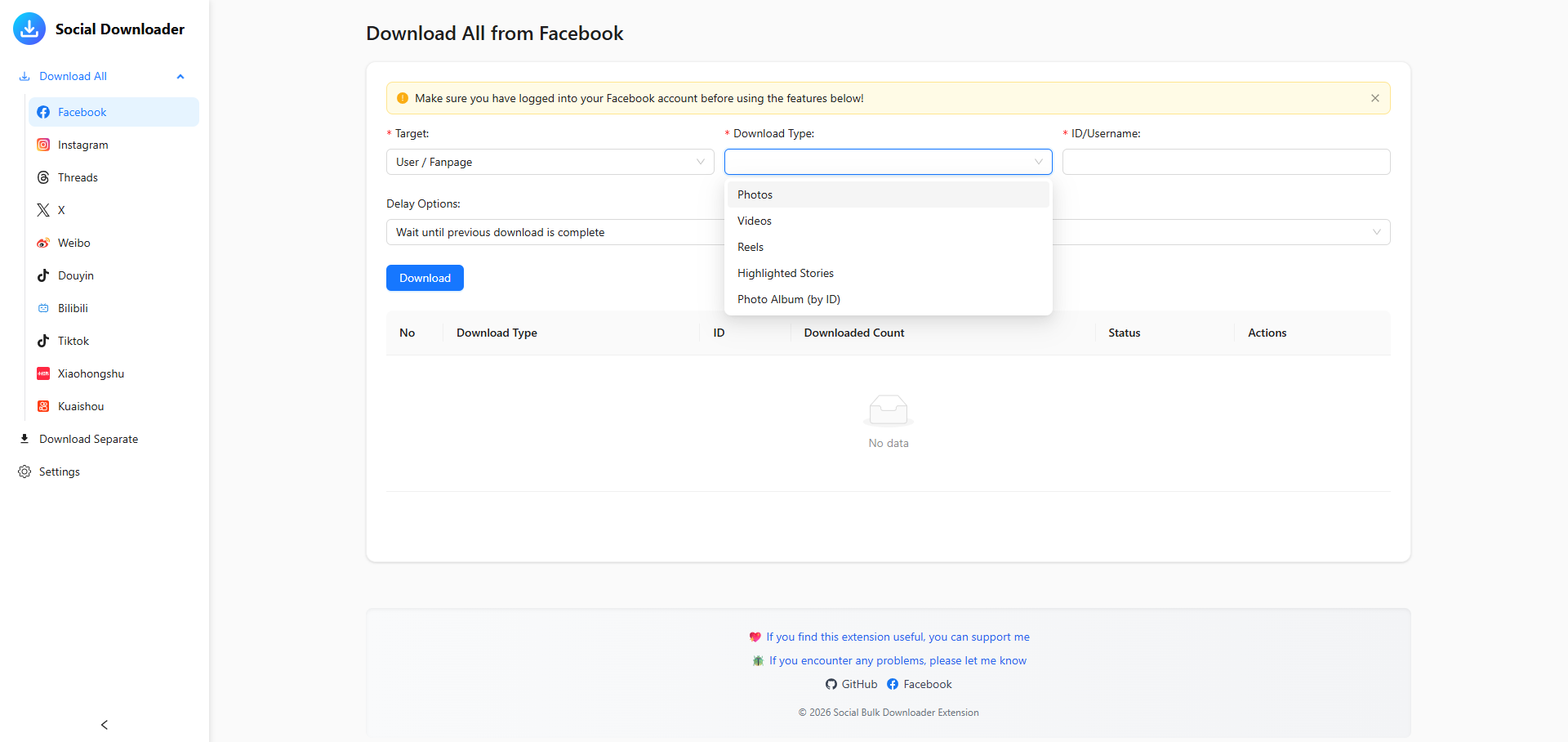Click the Social Downloader logo icon
This screenshot has width=1568, height=742.
[29, 29]
